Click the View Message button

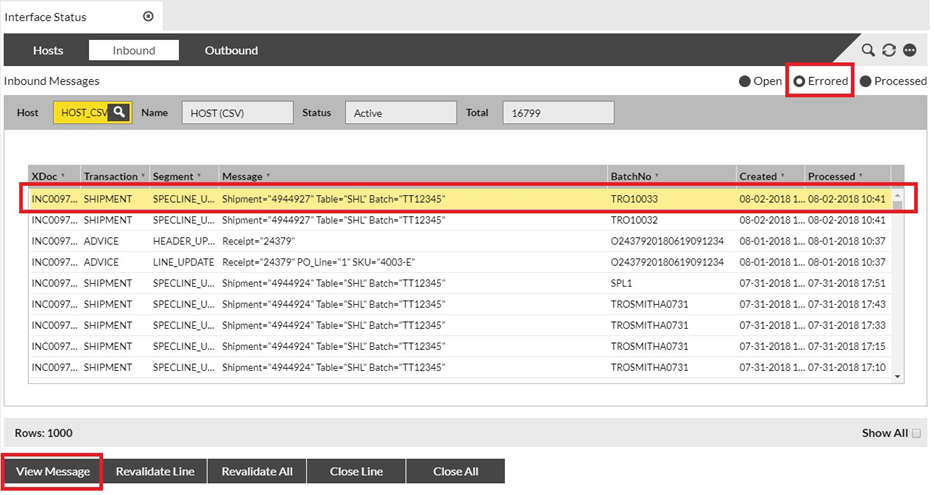pyautogui.click(x=53, y=471)
